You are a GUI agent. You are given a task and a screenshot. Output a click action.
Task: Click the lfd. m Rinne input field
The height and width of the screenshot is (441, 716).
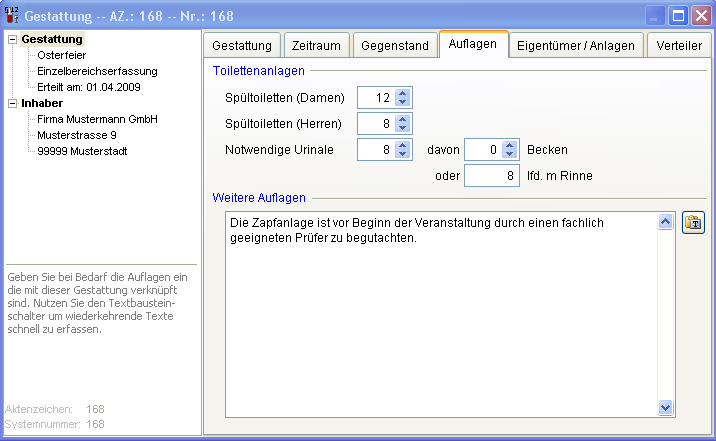pos(490,176)
